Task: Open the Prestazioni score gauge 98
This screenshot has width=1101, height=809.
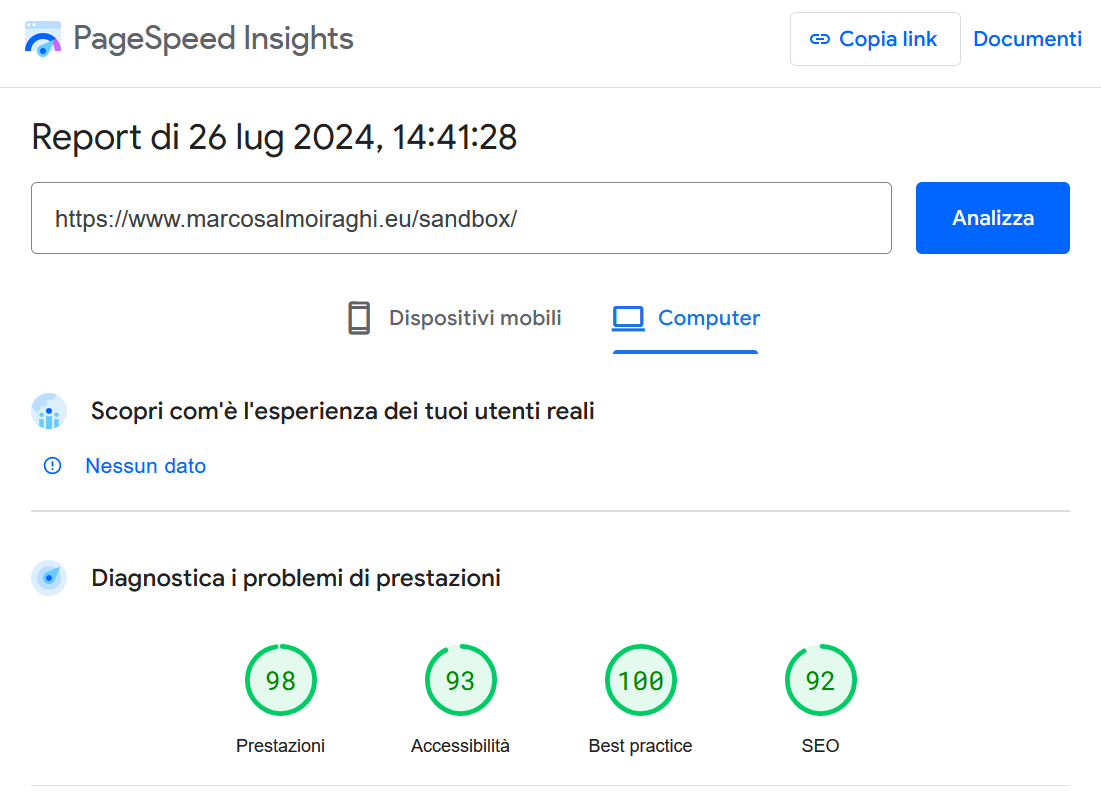Action: (x=281, y=680)
